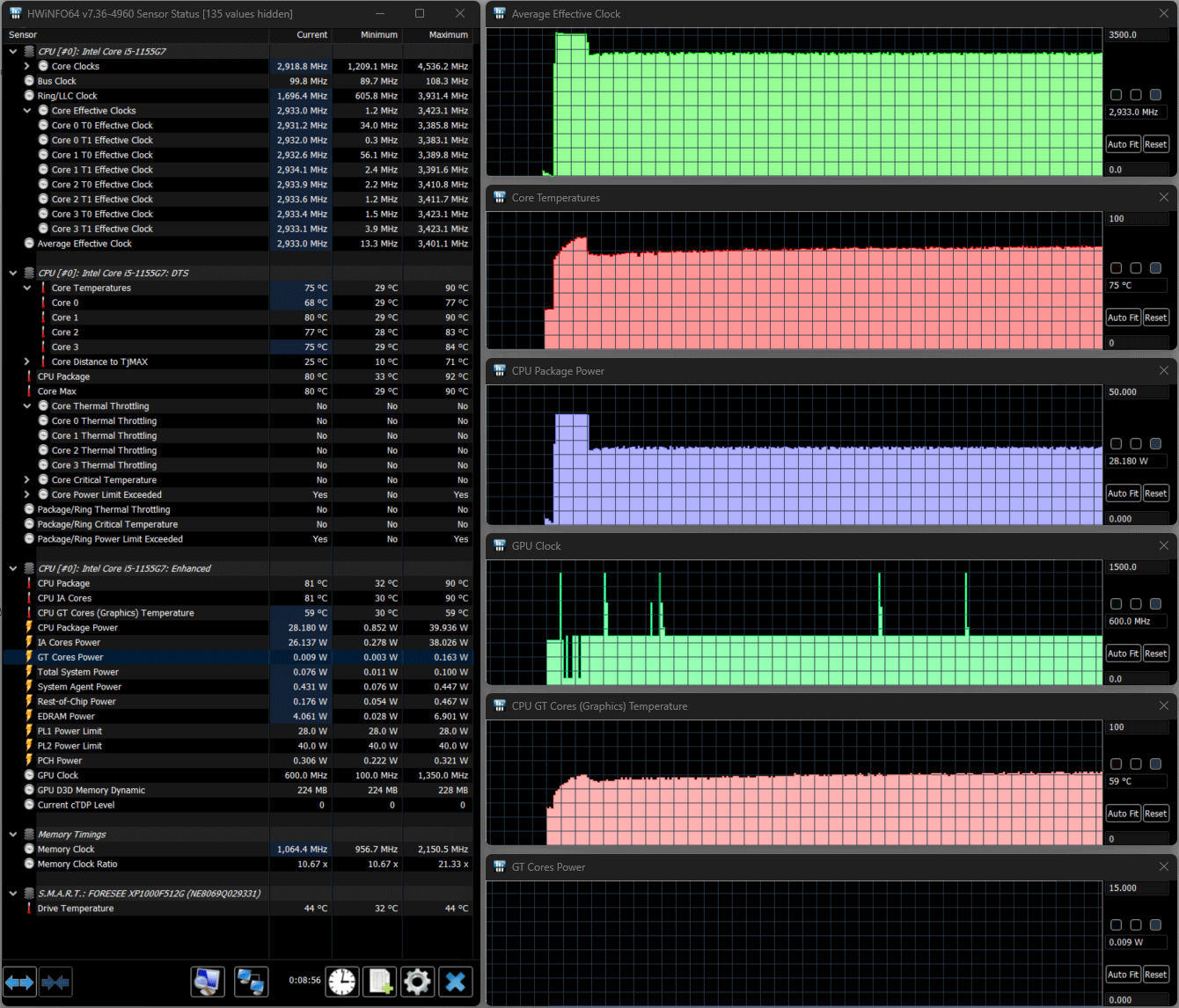1179x1008 pixels.
Task: Click the thermometer icon beside Core Max
Action: (x=29, y=391)
